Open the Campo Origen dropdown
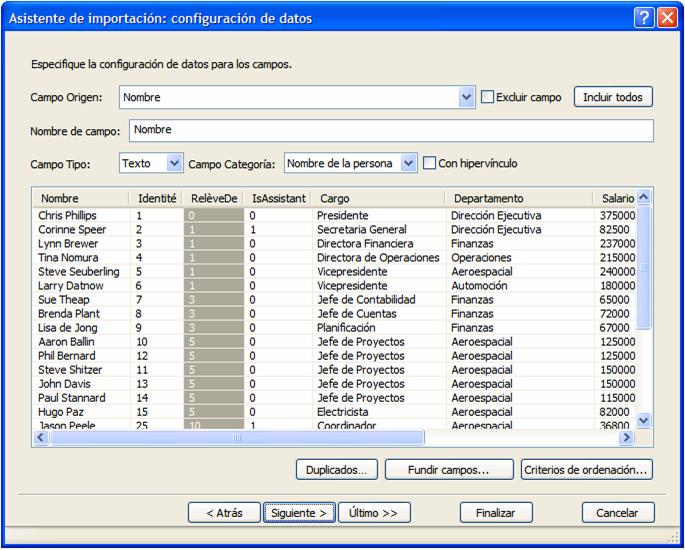 click(466, 97)
